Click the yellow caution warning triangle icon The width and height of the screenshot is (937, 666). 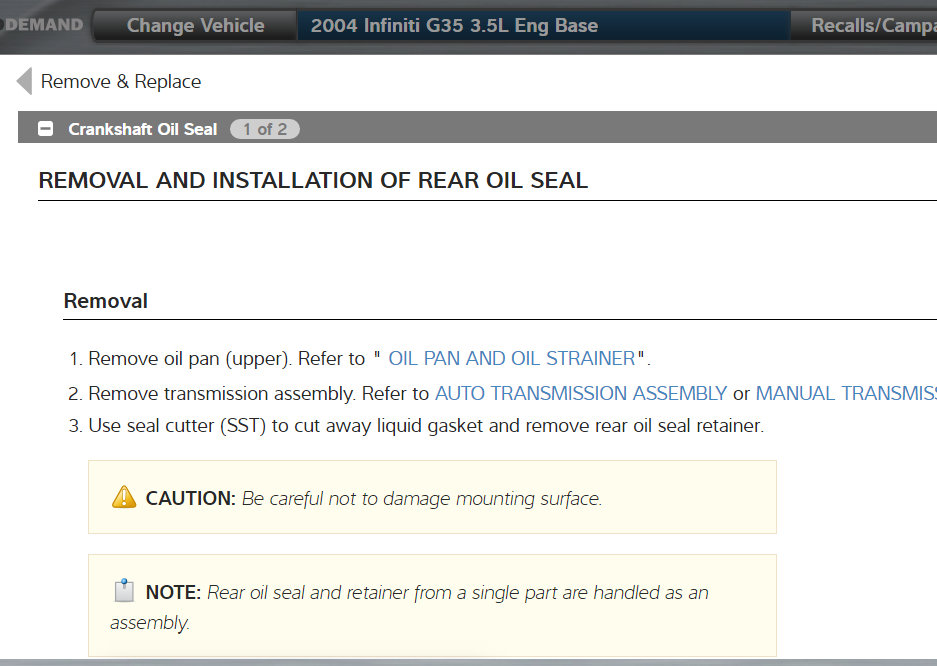click(124, 497)
